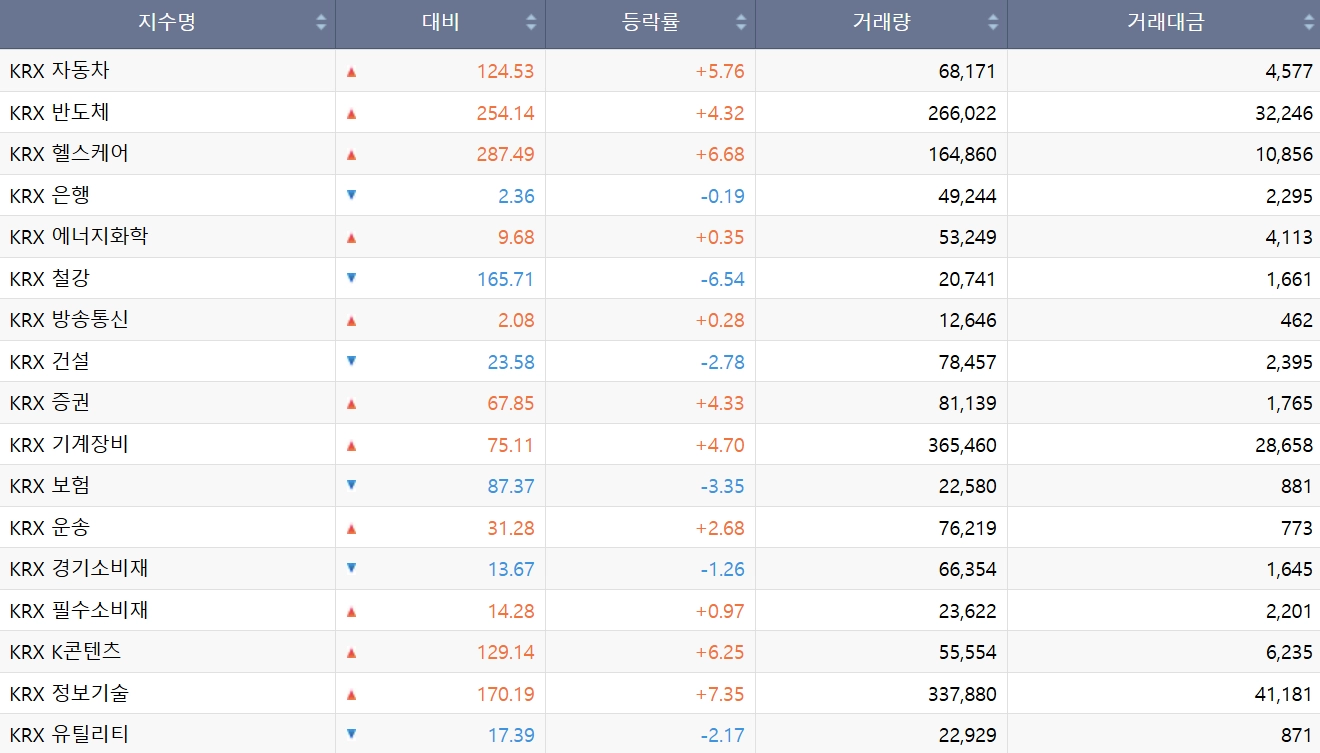
Task: Open KRX 헬스케어 index name
Action: (69, 154)
